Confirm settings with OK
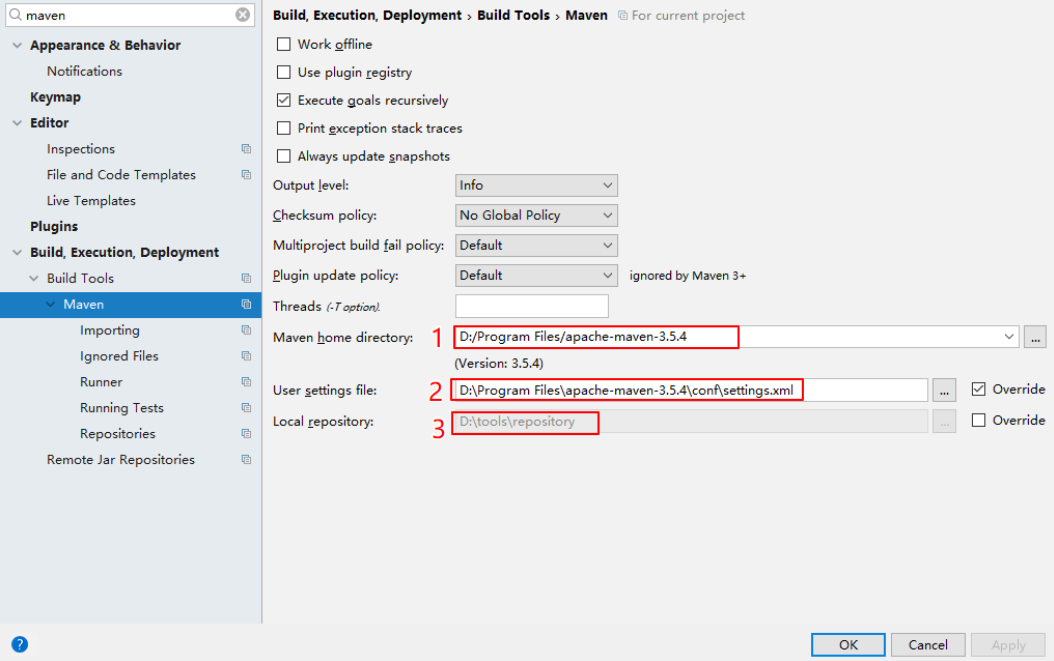The width and height of the screenshot is (1054, 661). point(847,644)
